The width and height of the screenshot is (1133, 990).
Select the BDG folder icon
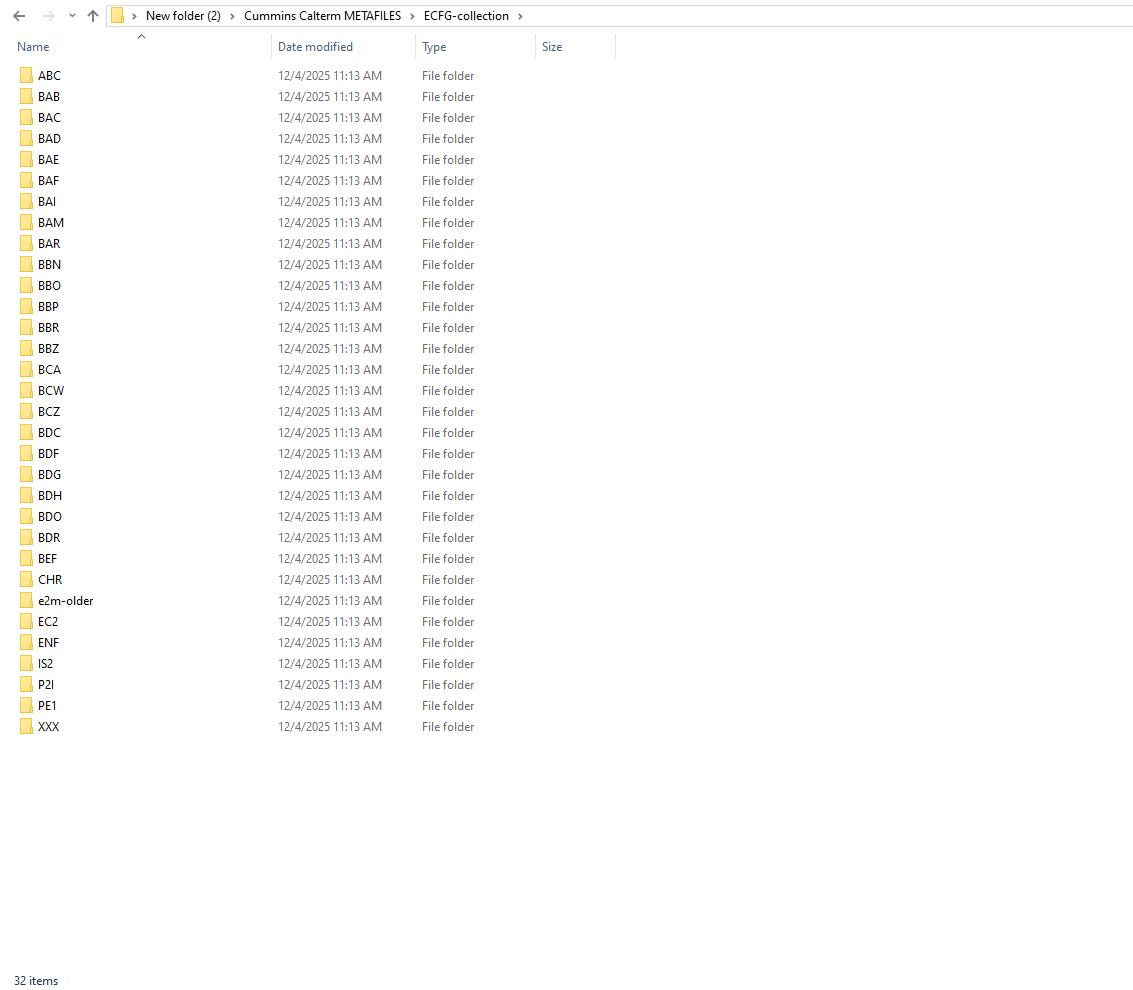point(27,474)
